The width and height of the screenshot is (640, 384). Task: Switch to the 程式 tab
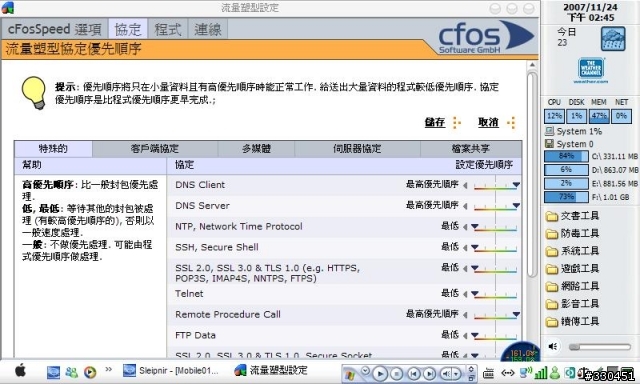click(x=168, y=29)
